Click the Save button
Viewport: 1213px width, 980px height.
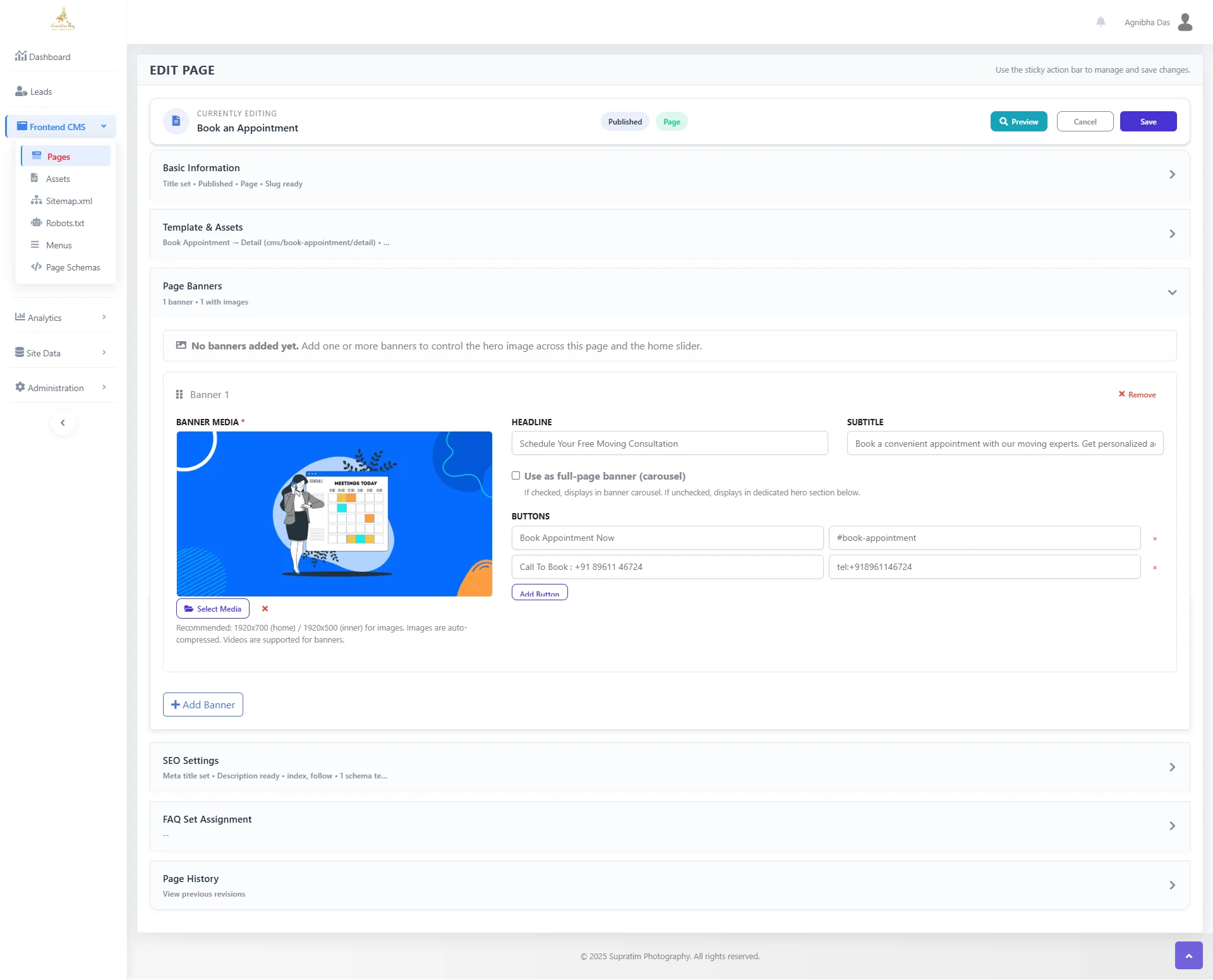point(1147,121)
